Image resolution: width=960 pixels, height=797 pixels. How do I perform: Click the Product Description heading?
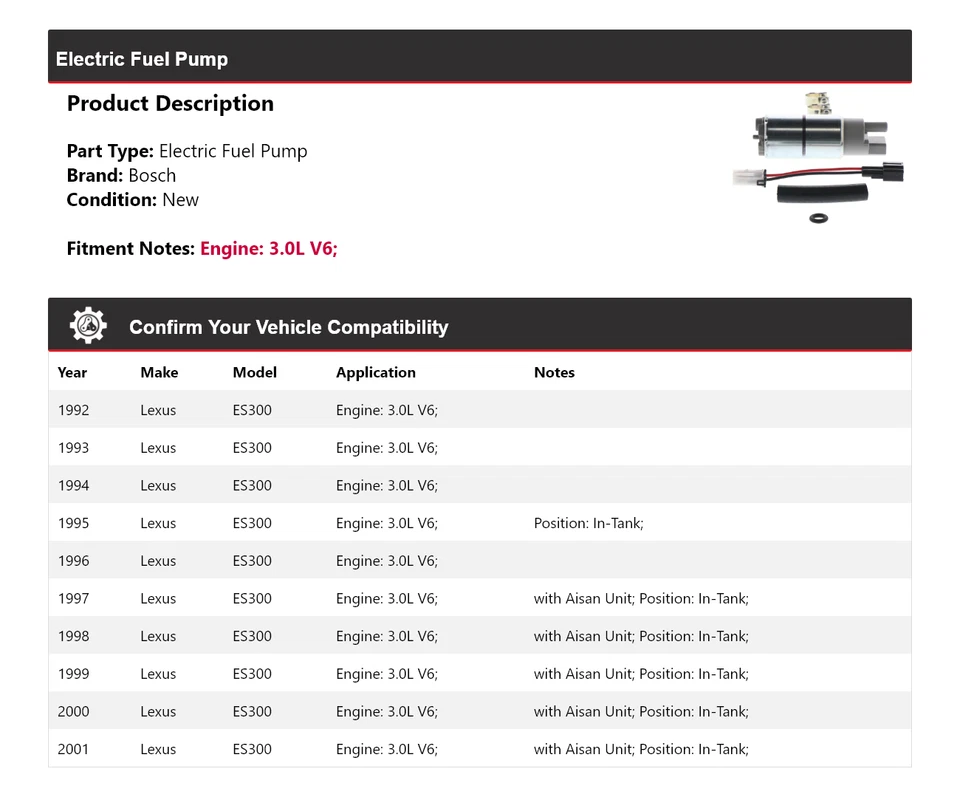pyautogui.click(x=170, y=103)
